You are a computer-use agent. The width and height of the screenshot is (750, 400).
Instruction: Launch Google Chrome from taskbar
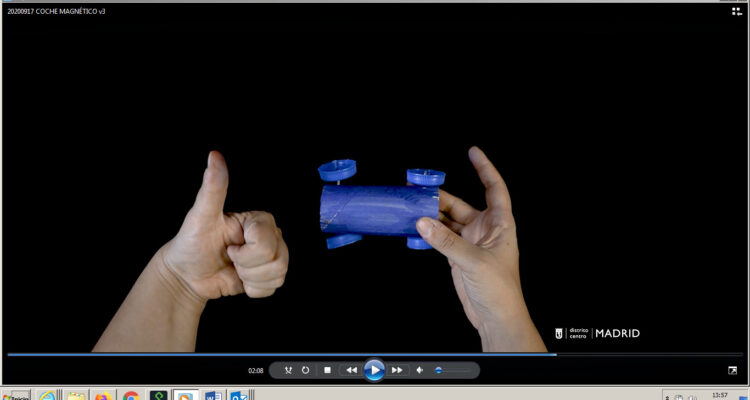tap(131, 395)
